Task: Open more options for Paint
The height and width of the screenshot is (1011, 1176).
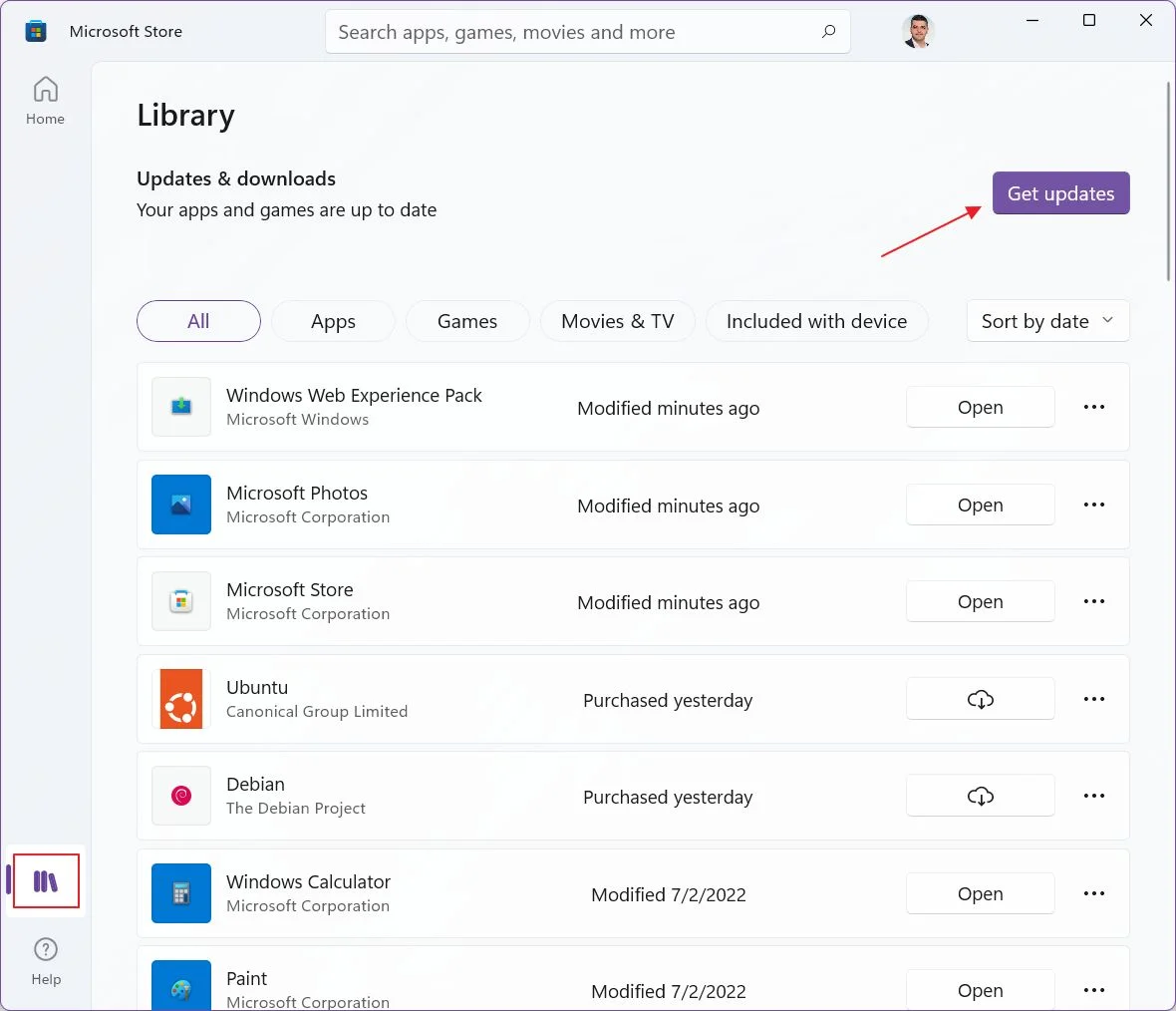Action: tap(1094, 990)
